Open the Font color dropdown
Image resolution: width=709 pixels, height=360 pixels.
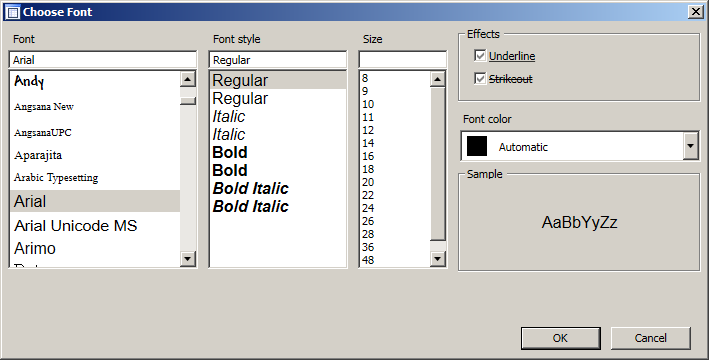coord(690,146)
